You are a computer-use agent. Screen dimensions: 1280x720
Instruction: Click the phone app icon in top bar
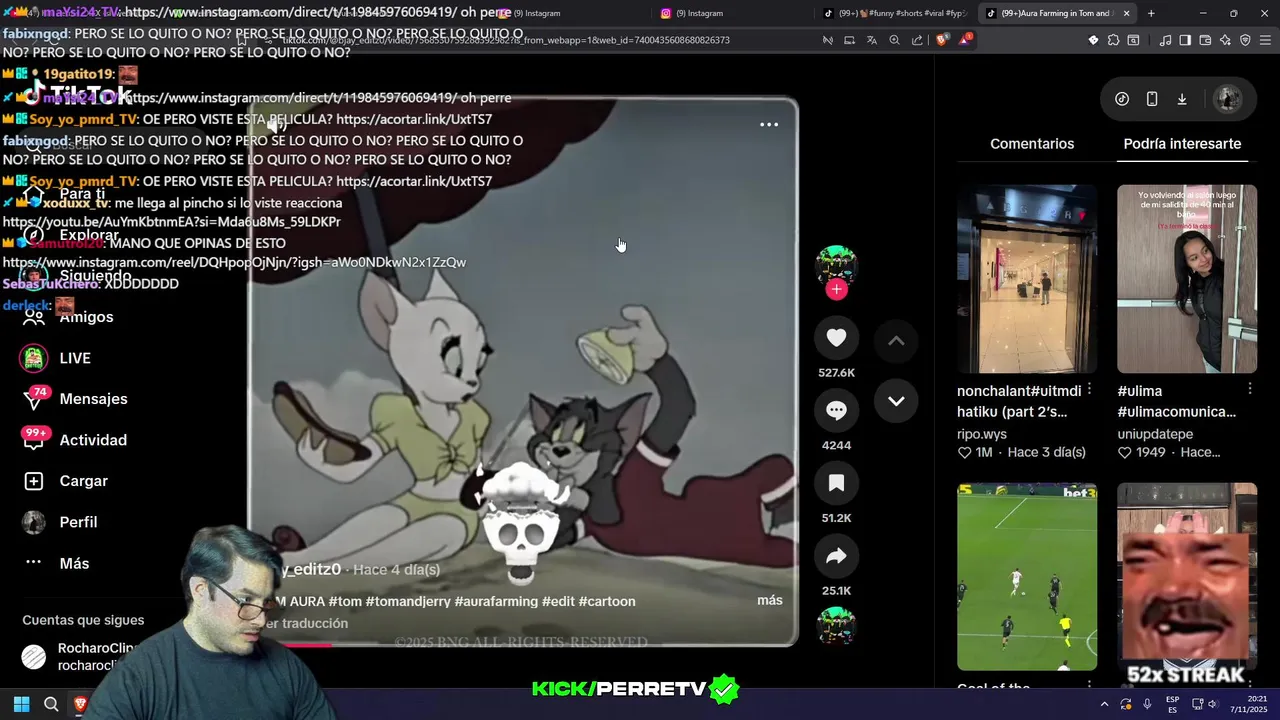click(x=1152, y=99)
